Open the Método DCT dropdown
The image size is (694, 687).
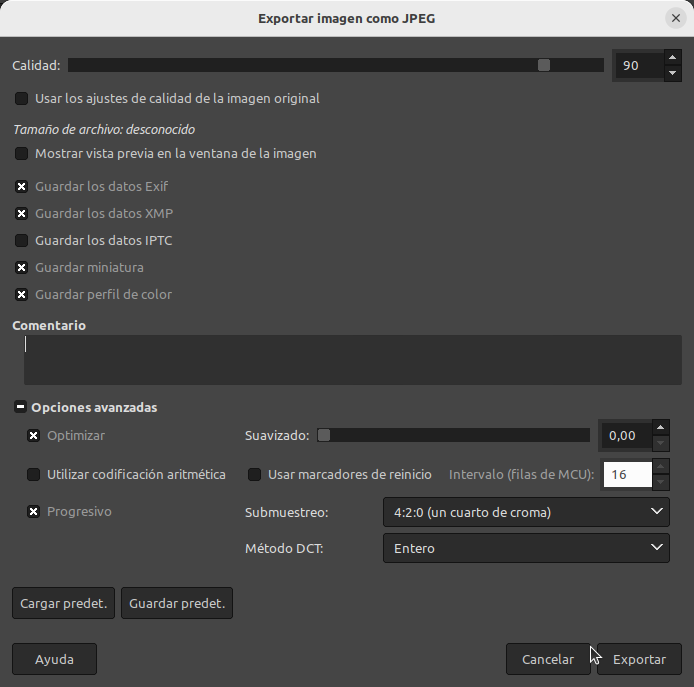[x=525, y=548]
